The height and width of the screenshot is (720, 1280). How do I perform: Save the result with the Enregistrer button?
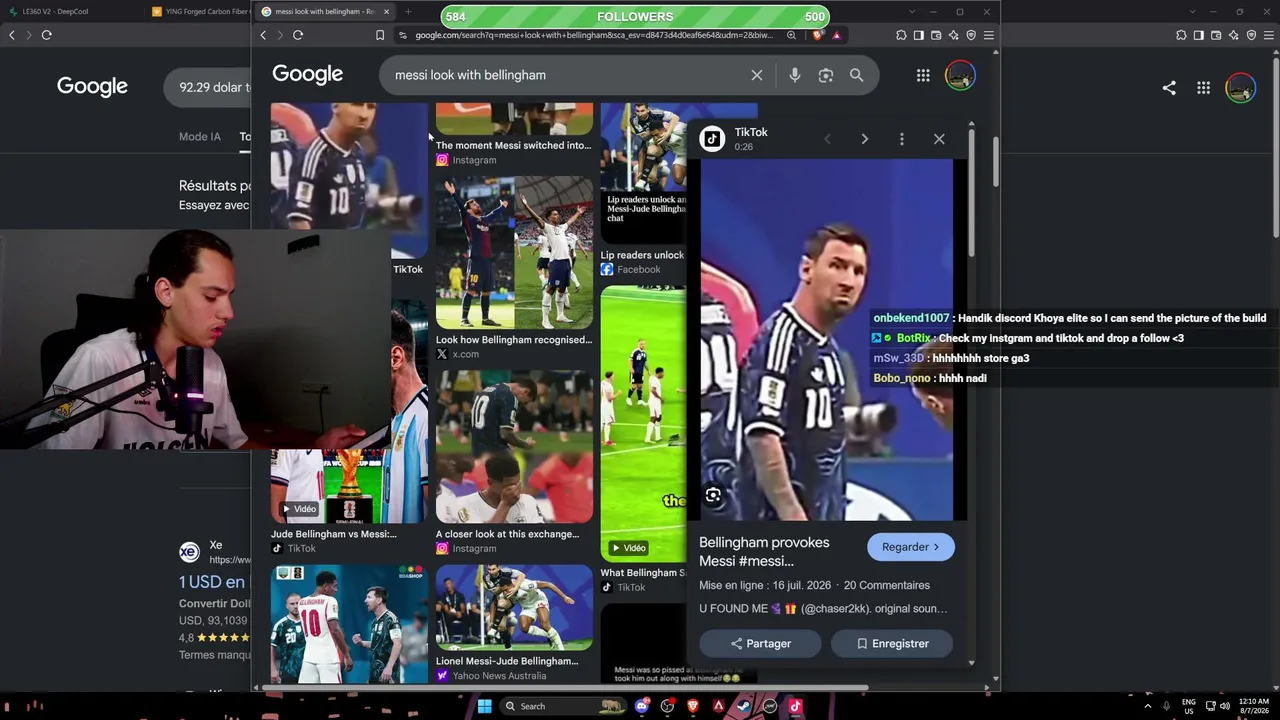pos(892,644)
